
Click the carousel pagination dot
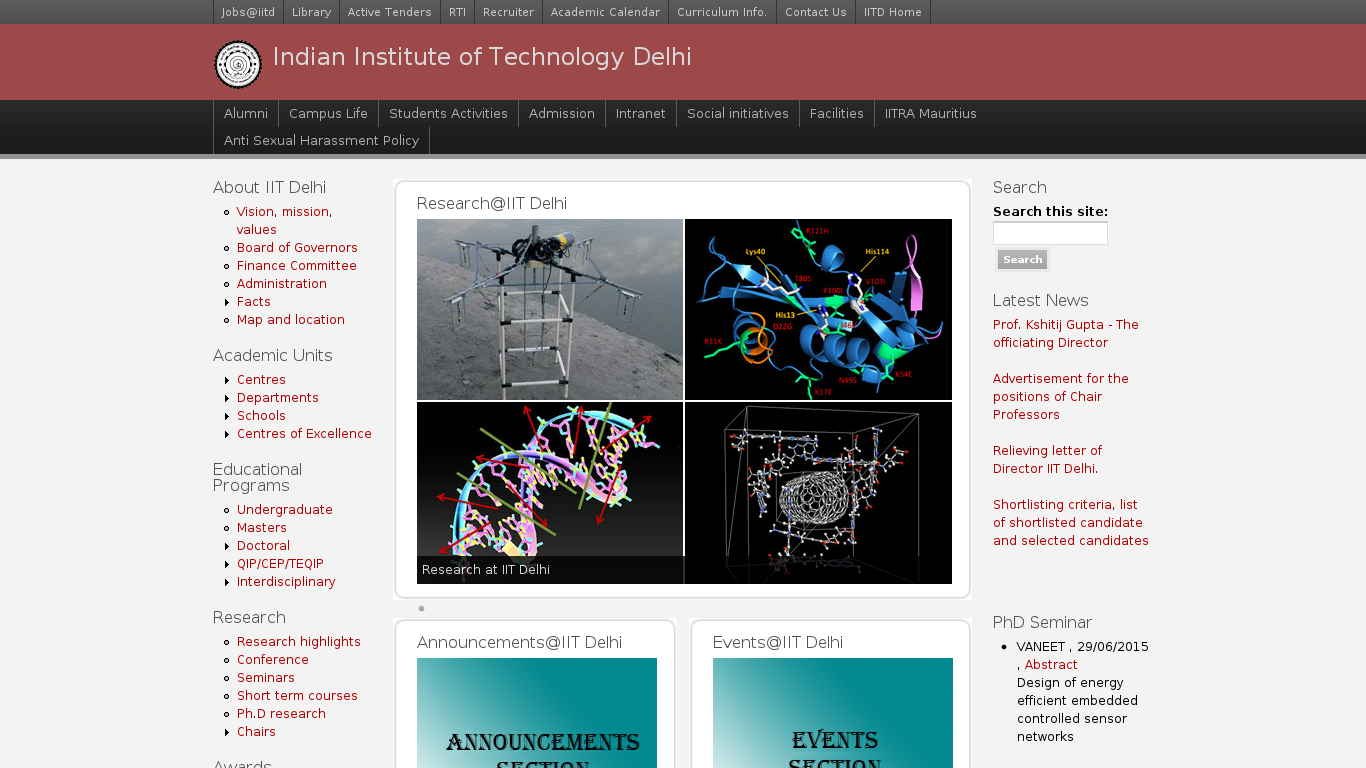point(421,607)
